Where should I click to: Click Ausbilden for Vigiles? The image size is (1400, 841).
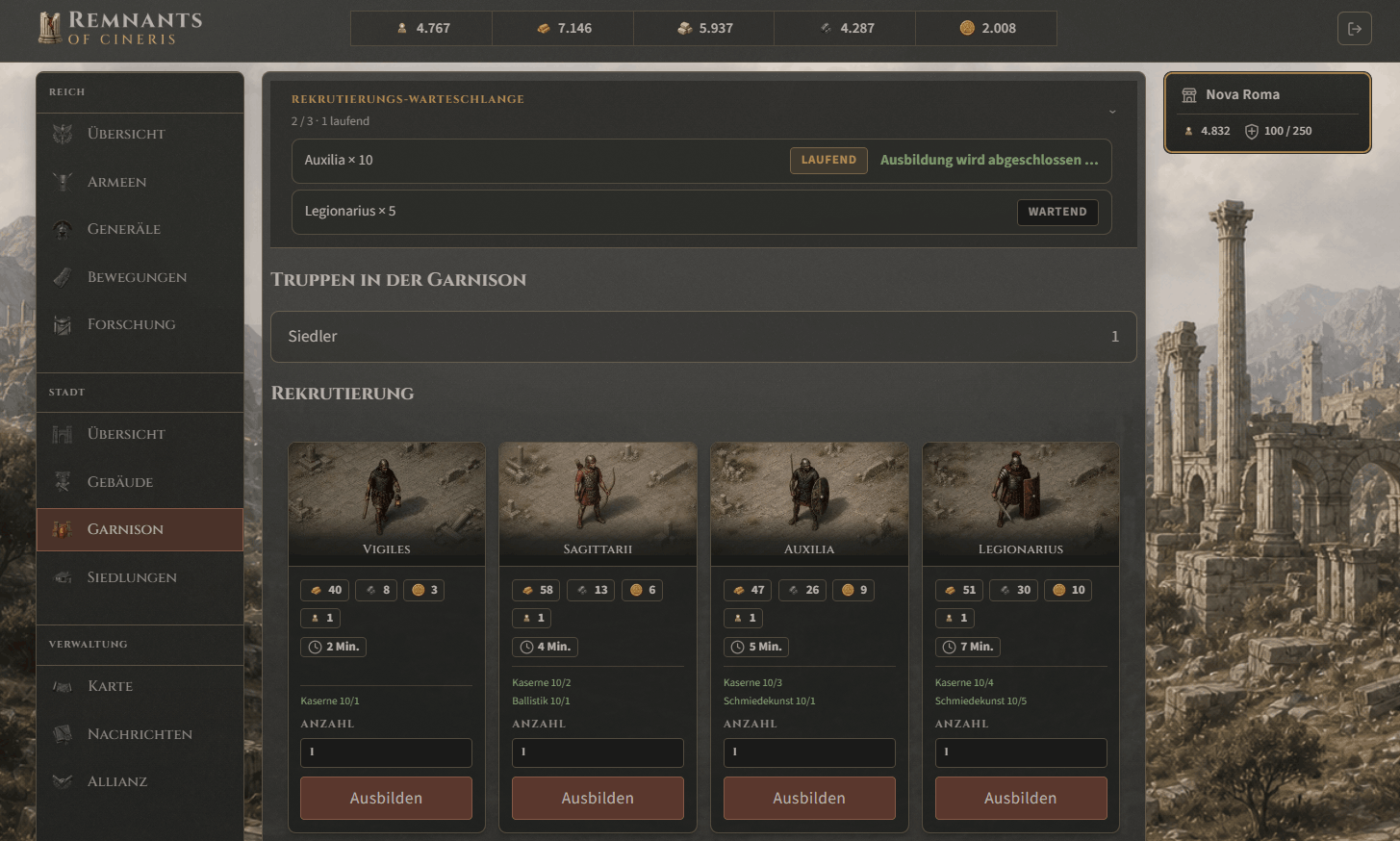pos(386,799)
